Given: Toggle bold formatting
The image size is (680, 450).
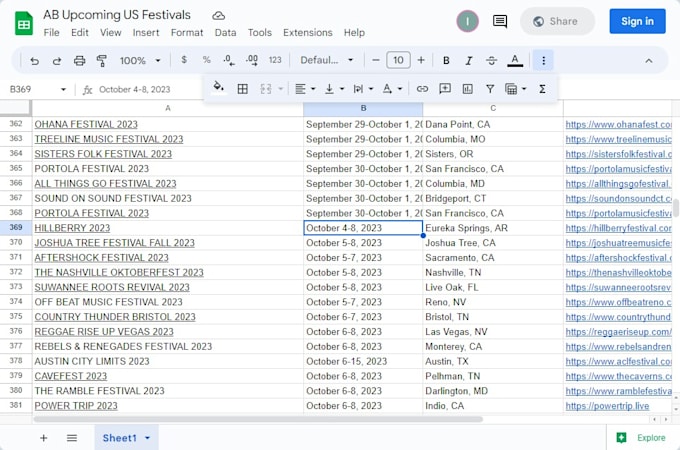Looking at the screenshot, I should tap(446, 61).
